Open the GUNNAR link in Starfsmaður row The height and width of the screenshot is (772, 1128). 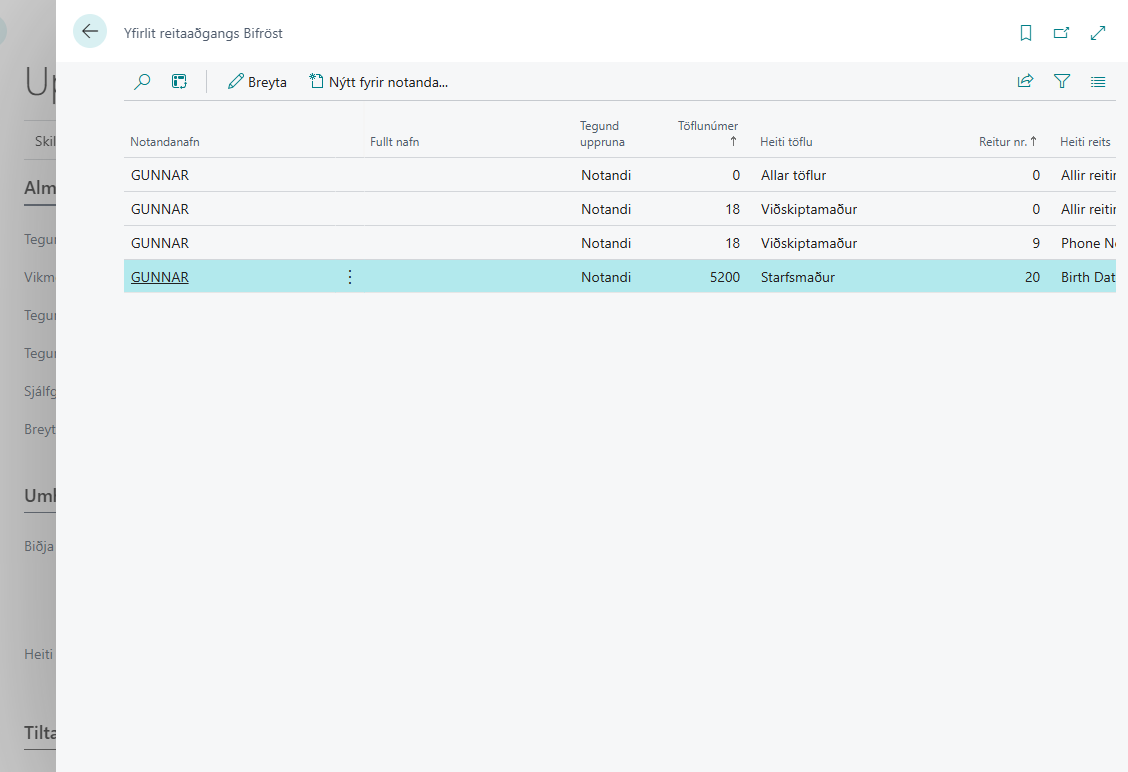point(160,277)
